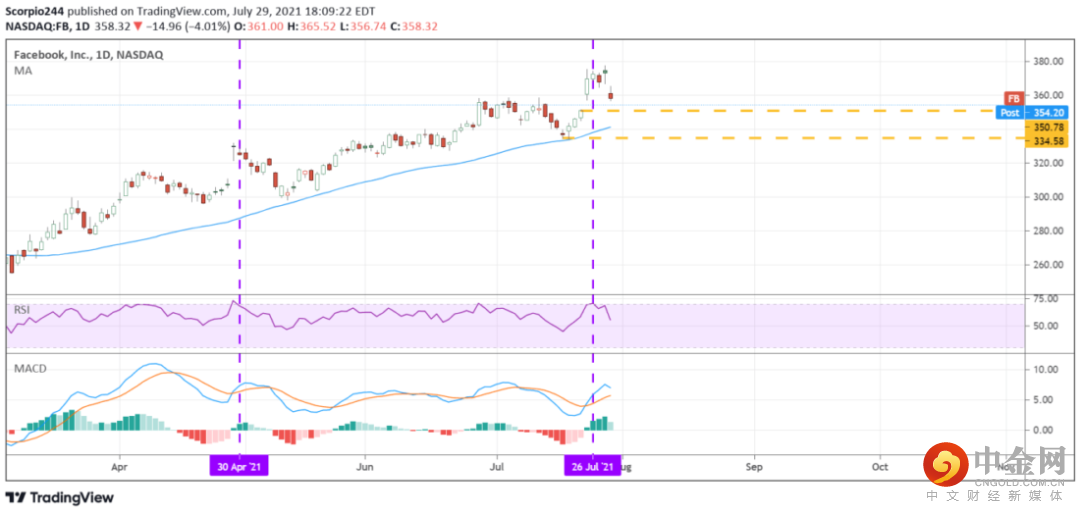This screenshot has width=1080, height=514.
Task: Click the TradingView logo at bottom left
Action: (60, 497)
